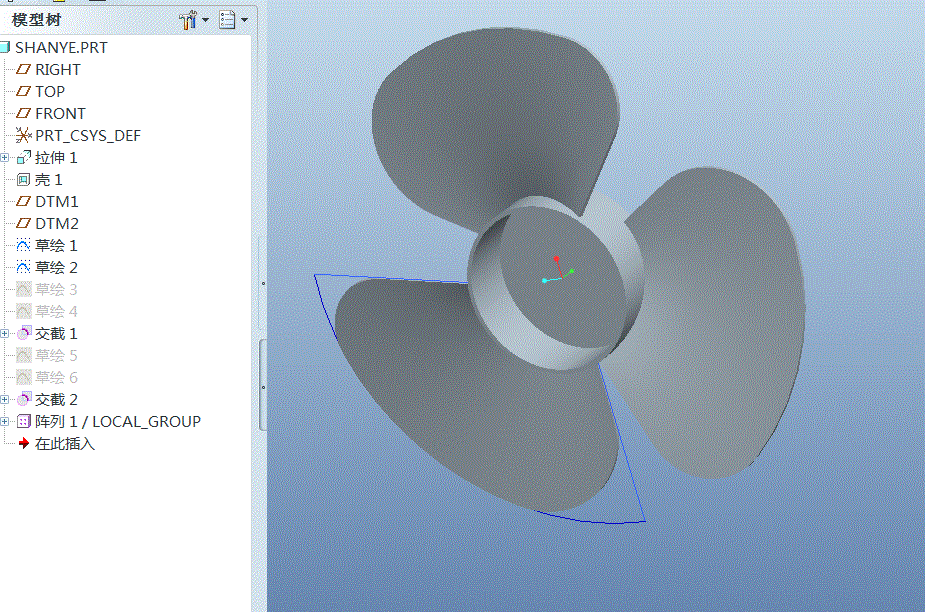Select the DTM2 label

tap(57, 224)
